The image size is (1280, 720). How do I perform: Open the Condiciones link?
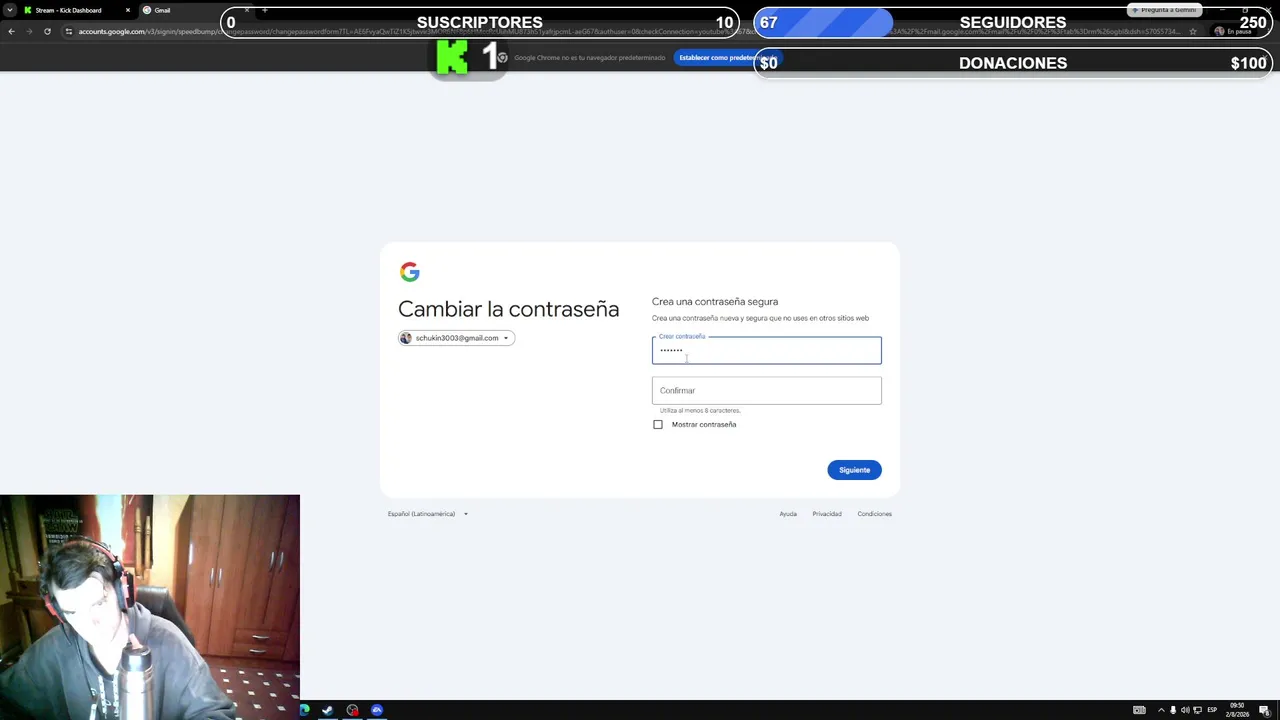[x=874, y=514]
